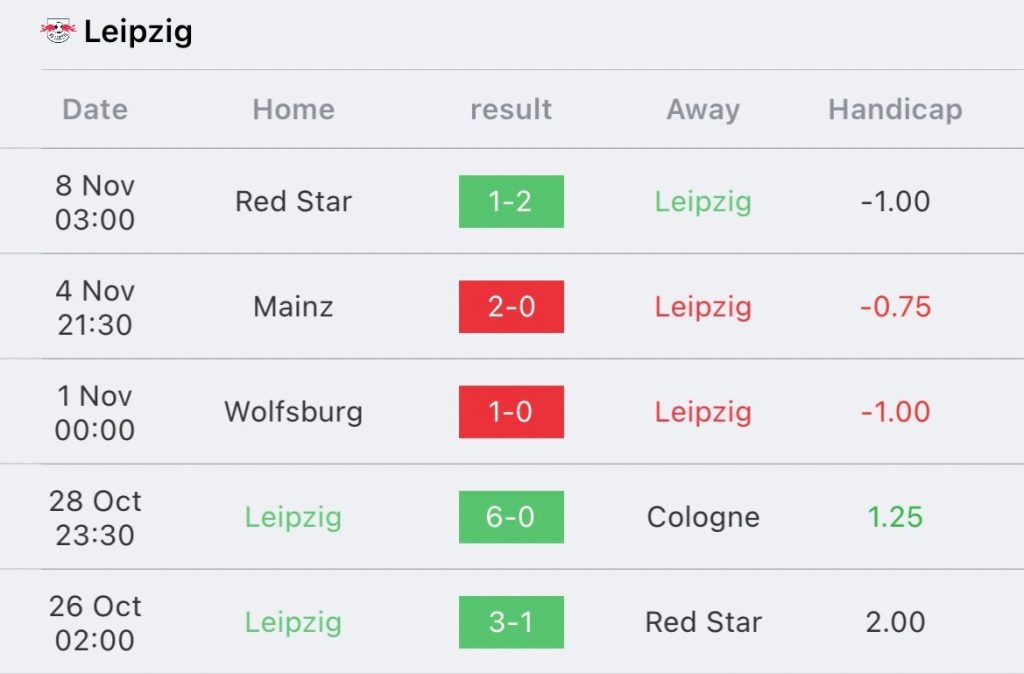Select the Wolfsburg home team
The width and height of the screenshot is (1024, 674).
[x=293, y=411]
